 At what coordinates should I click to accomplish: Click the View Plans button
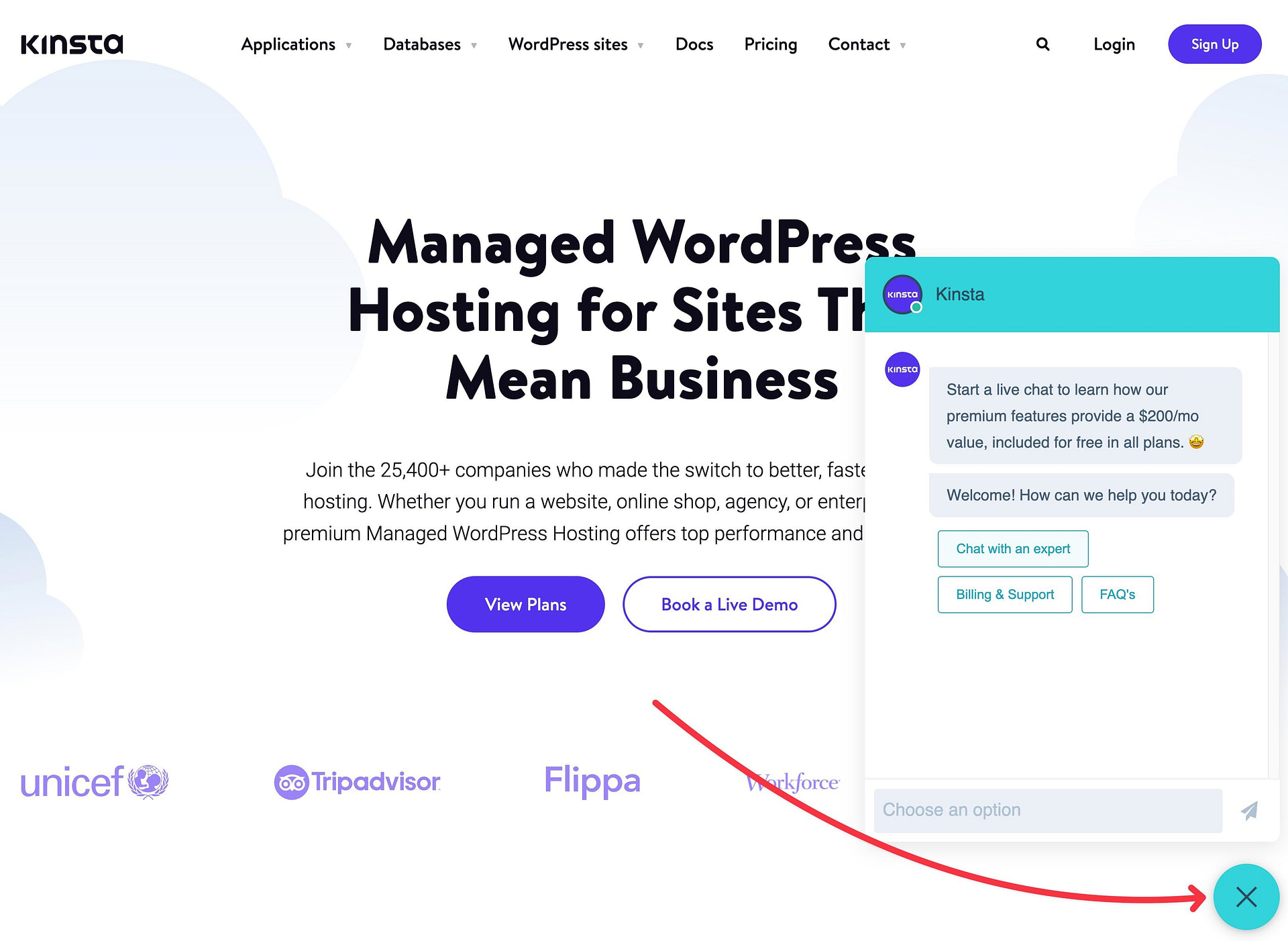[524, 604]
